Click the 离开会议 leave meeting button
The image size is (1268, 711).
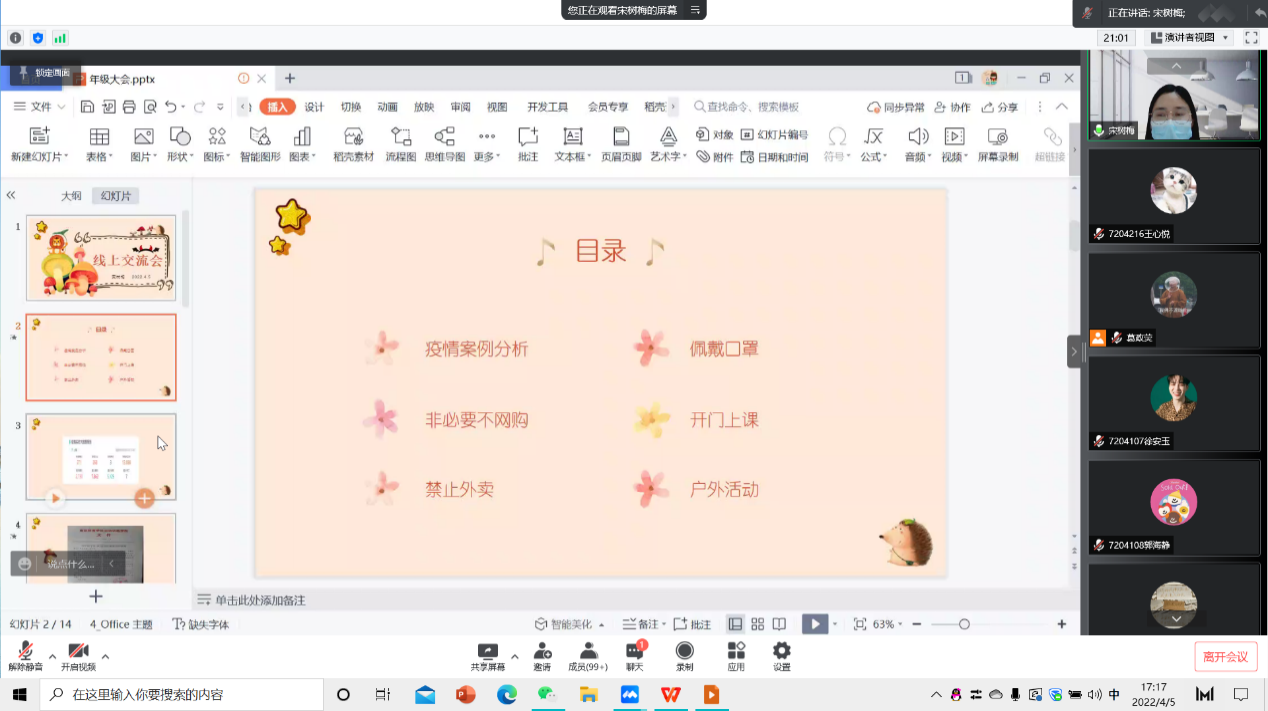(1225, 657)
